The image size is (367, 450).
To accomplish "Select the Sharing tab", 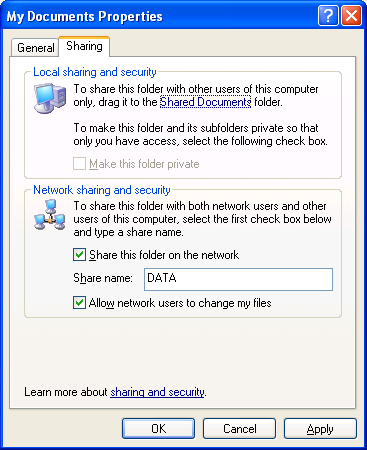I will coord(84,46).
